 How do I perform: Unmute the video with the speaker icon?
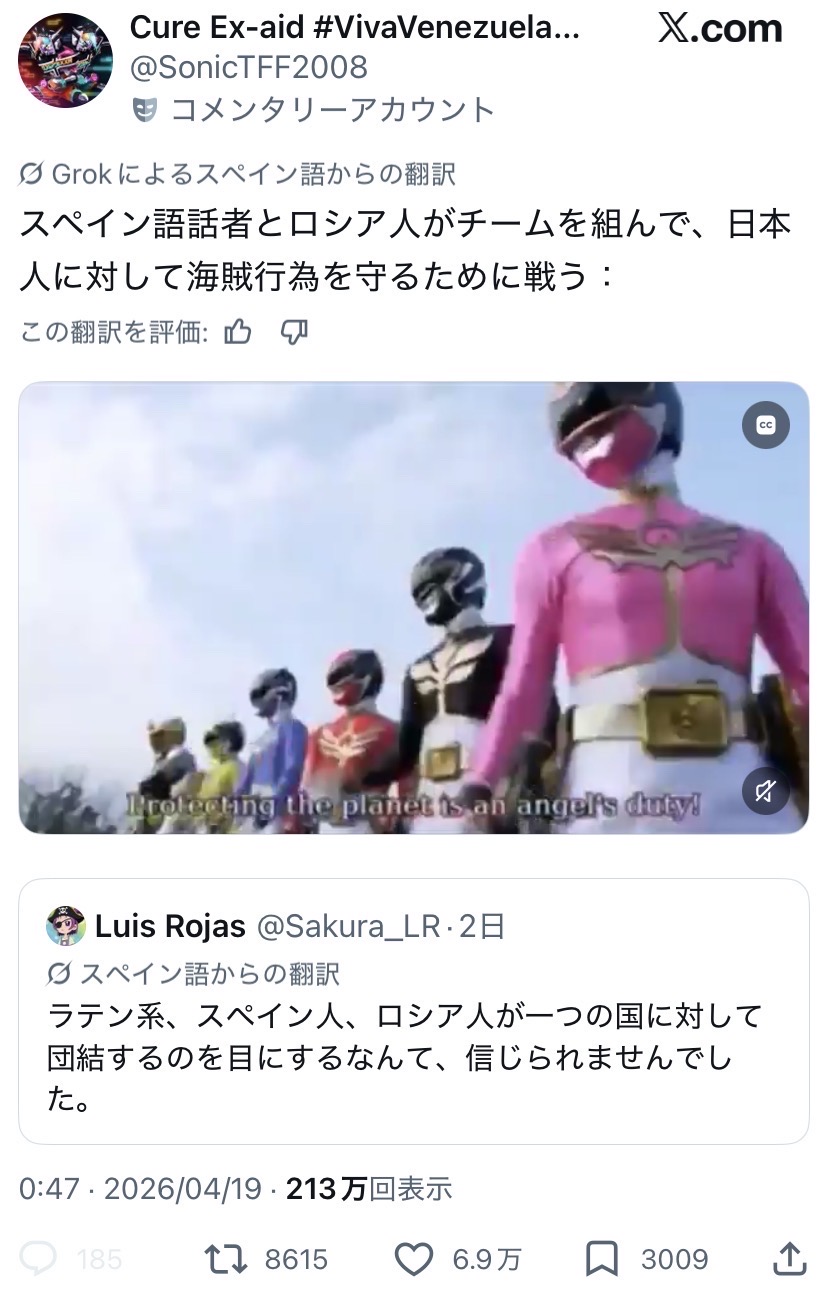pyautogui.click(x=766, y=792)
